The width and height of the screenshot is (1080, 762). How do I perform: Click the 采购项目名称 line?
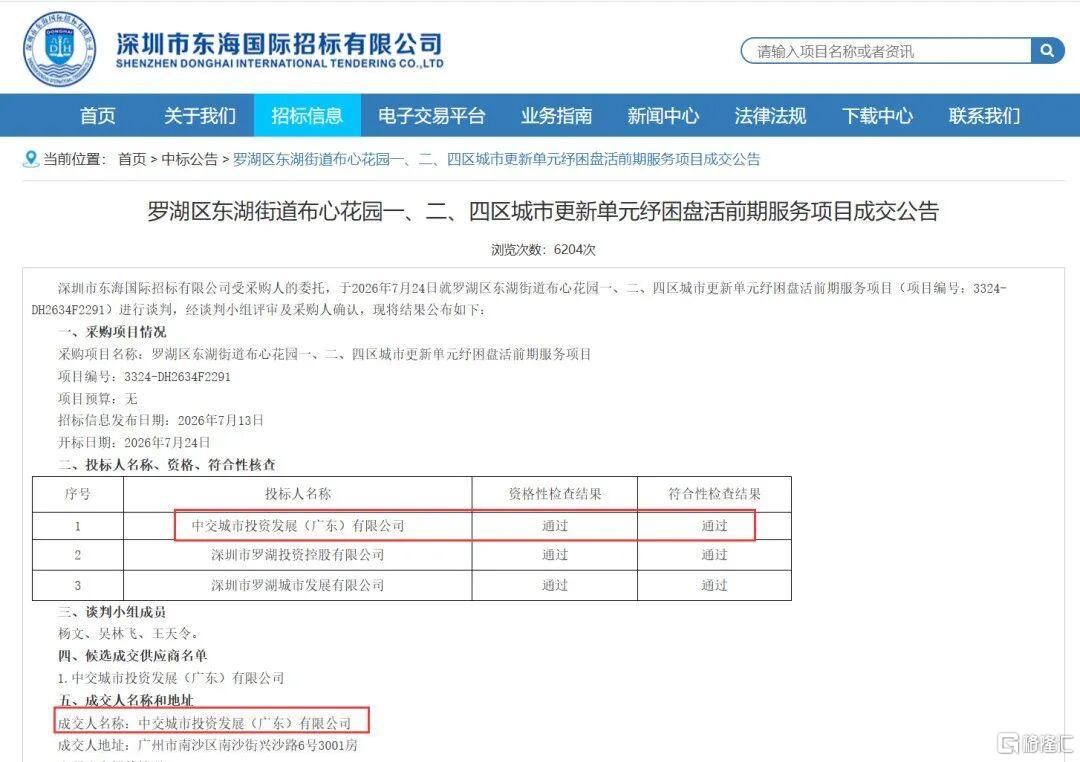point(324,354)
